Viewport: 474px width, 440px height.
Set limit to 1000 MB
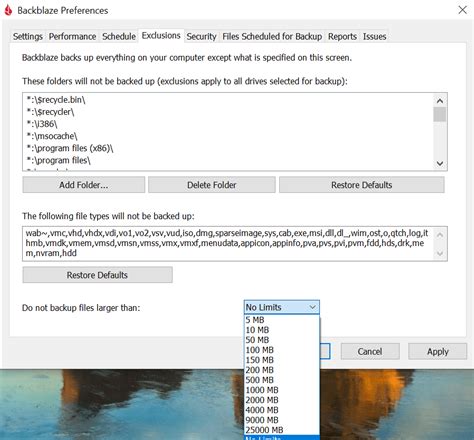point(282,390)
